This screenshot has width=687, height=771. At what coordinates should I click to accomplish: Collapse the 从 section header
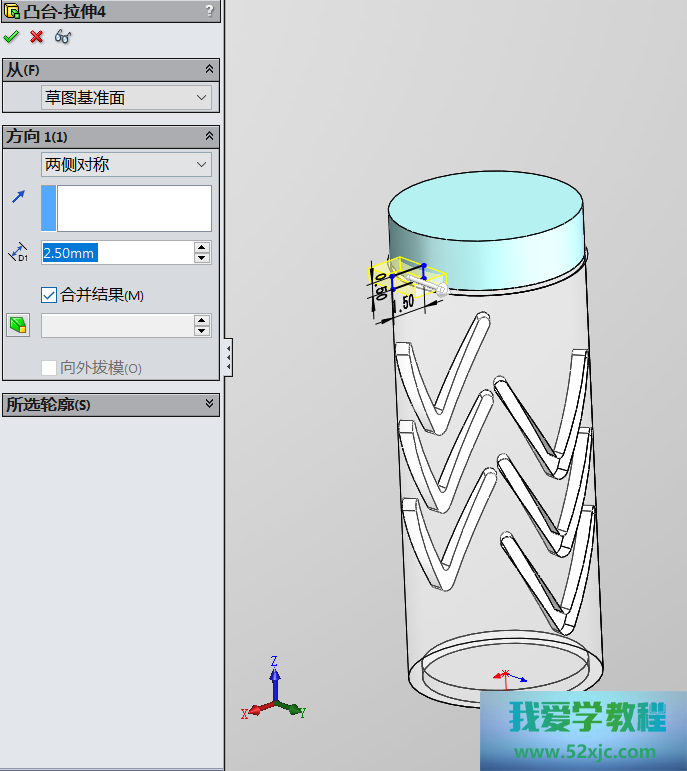209,69
